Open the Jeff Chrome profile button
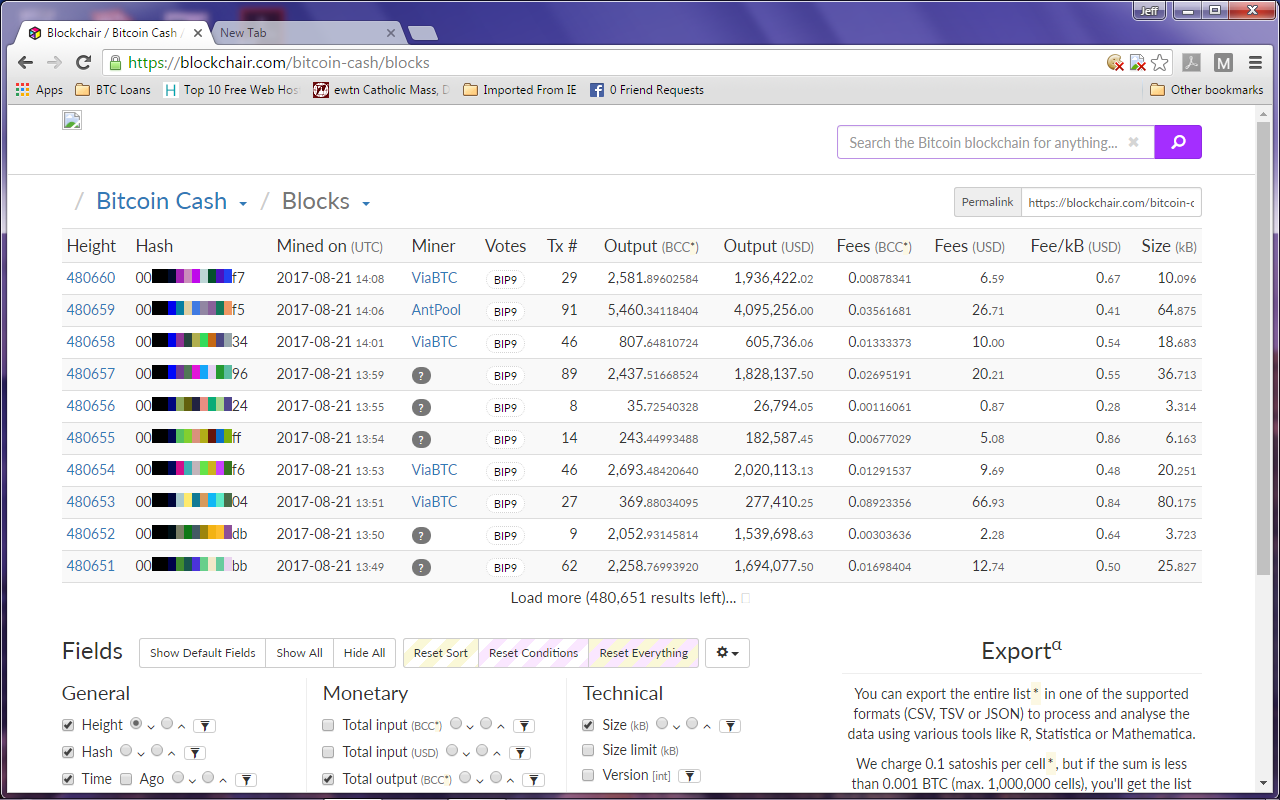The image size is (1280, 800). click(1150, 11)
